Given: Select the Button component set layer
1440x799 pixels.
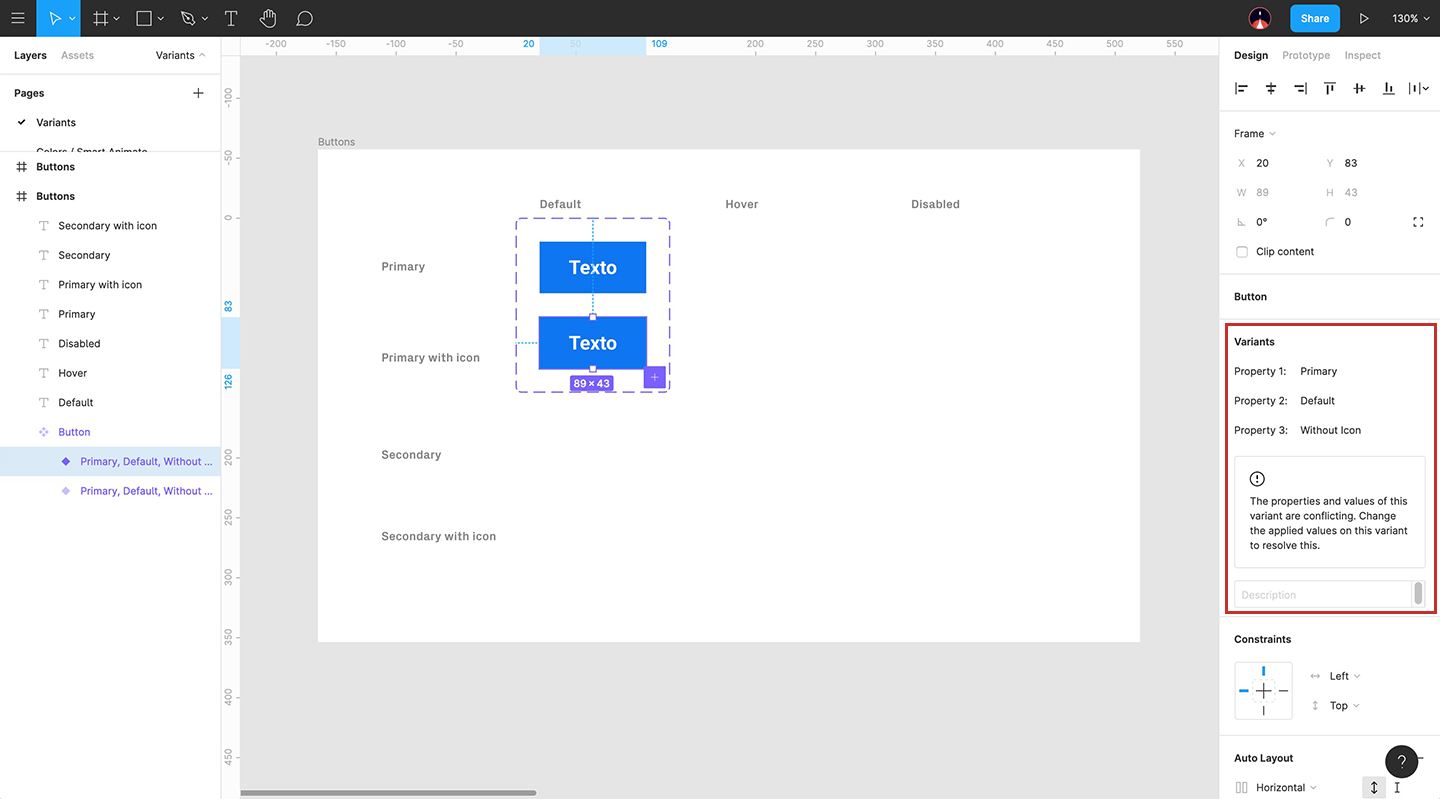Looking at the screenshot, I should click(74, 432).
